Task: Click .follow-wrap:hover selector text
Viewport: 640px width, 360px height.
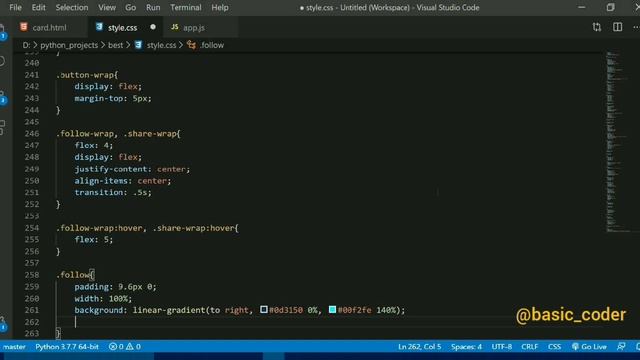Action: [x=99, y=228]
